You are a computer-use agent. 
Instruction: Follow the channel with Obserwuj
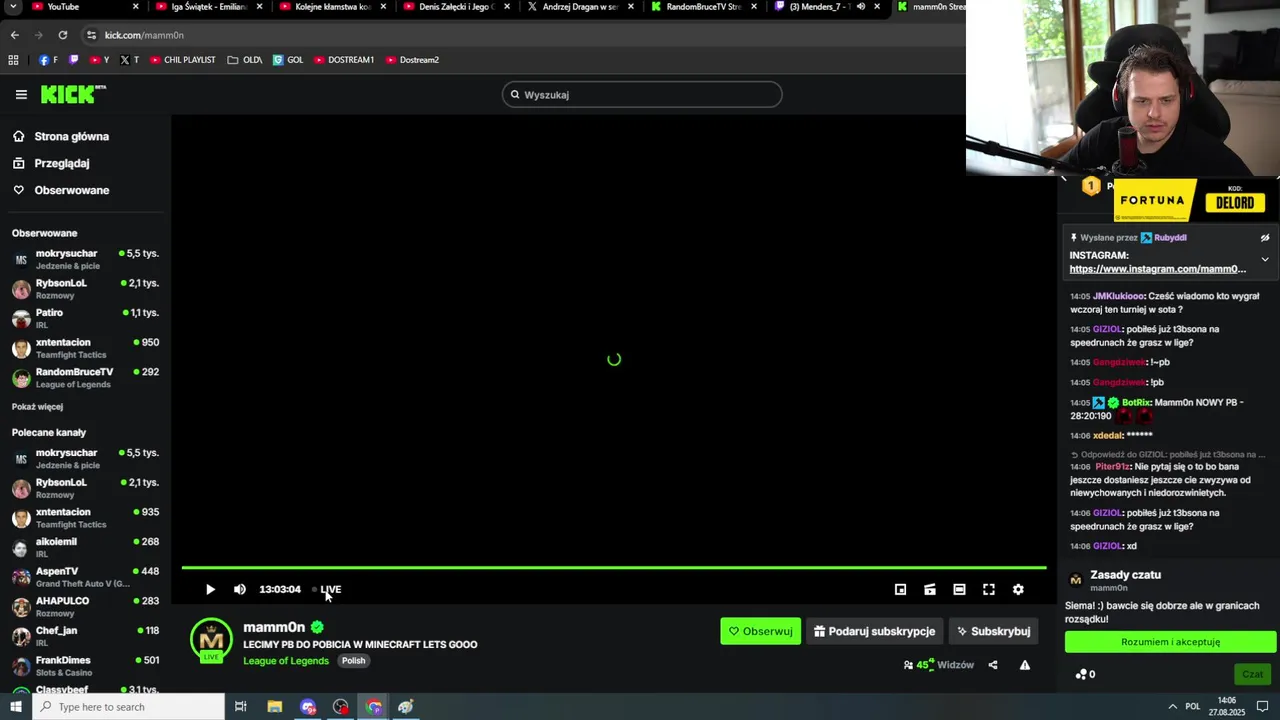point(760,631)
